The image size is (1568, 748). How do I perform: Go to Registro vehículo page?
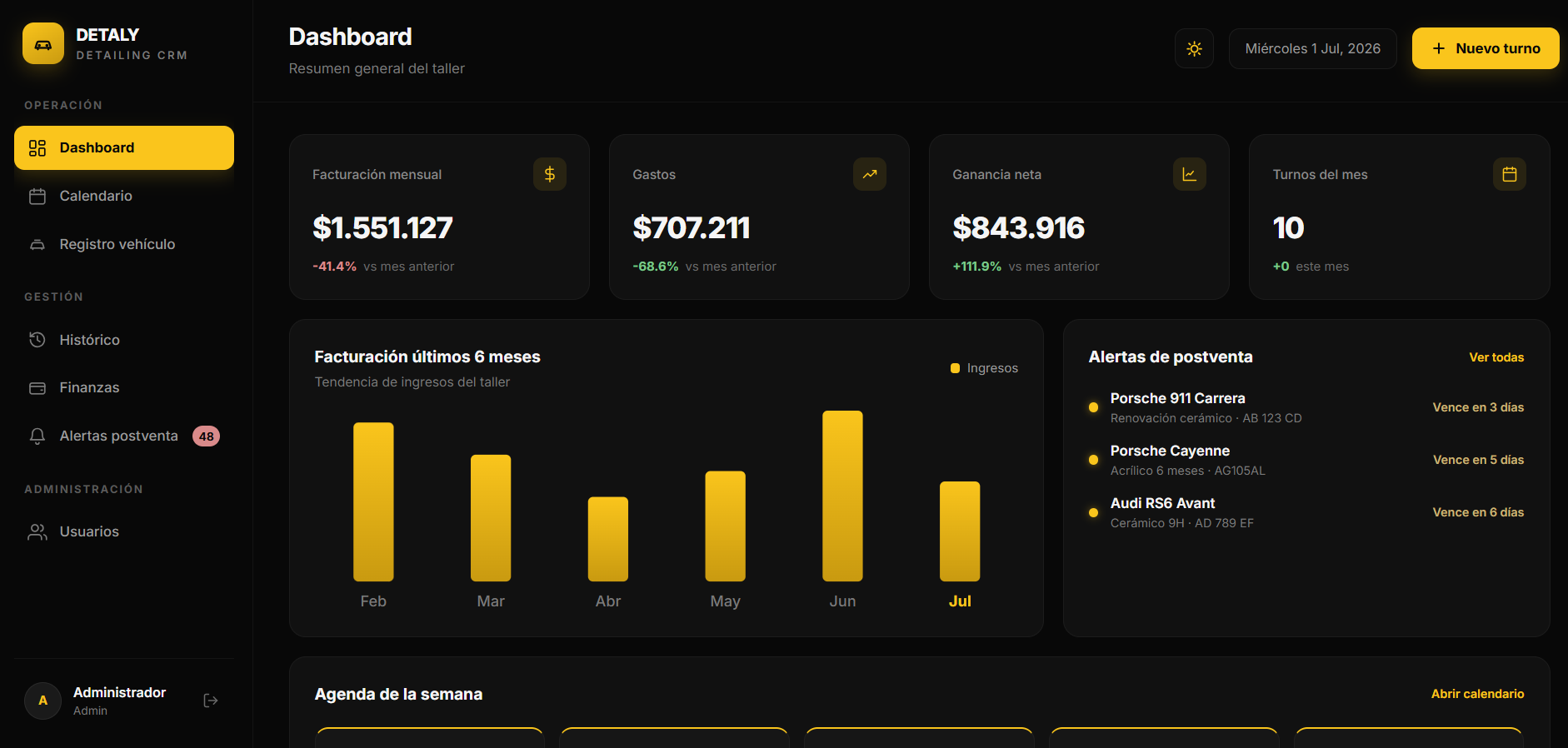tap(124, 244)
